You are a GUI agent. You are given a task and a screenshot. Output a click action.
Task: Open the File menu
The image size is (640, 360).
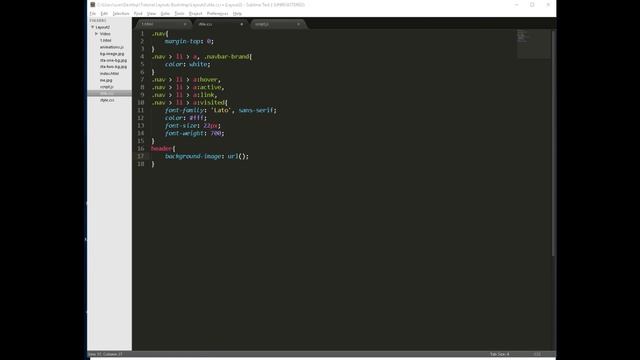tap(93, 13)
